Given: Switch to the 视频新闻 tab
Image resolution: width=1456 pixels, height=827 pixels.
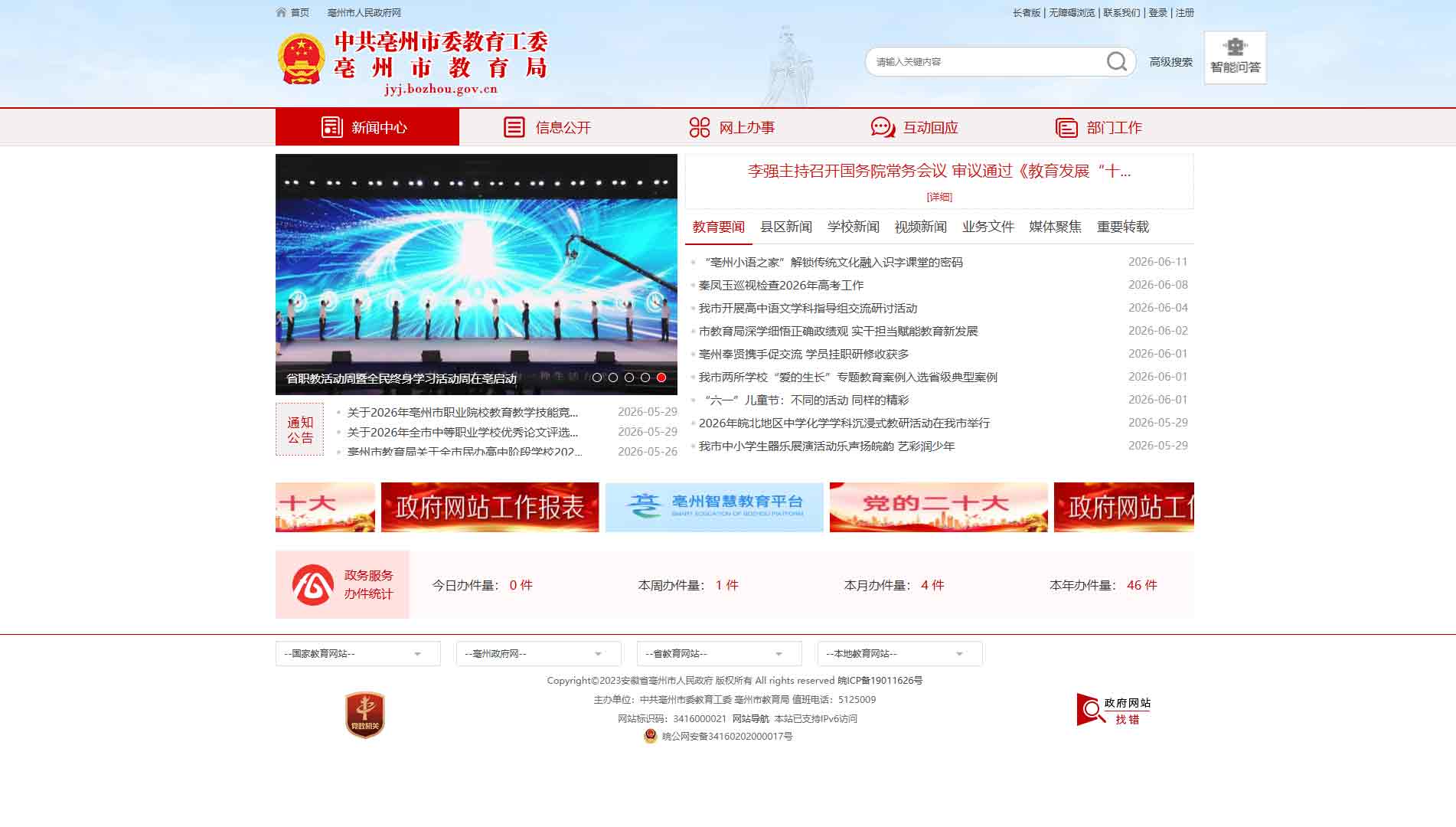Looking at the screenshot, I should pyautogui.click(x=921, y=227).
